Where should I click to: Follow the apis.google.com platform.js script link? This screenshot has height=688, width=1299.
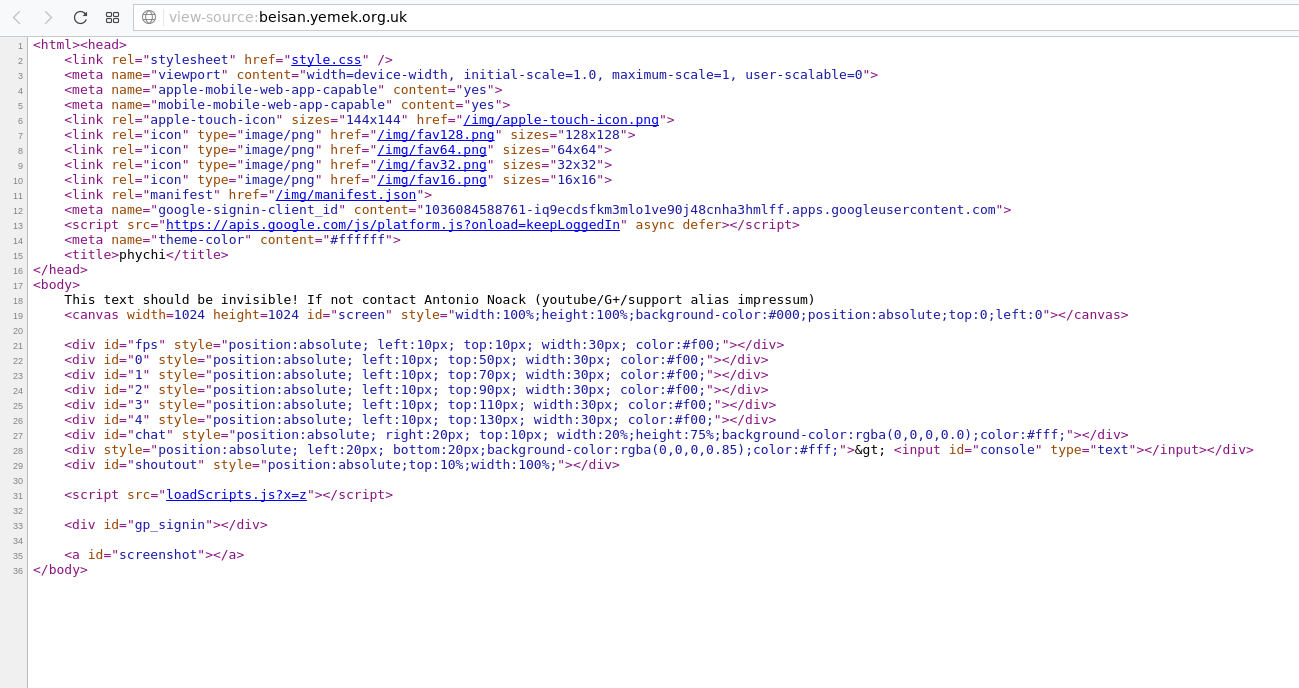click(393, 225)
